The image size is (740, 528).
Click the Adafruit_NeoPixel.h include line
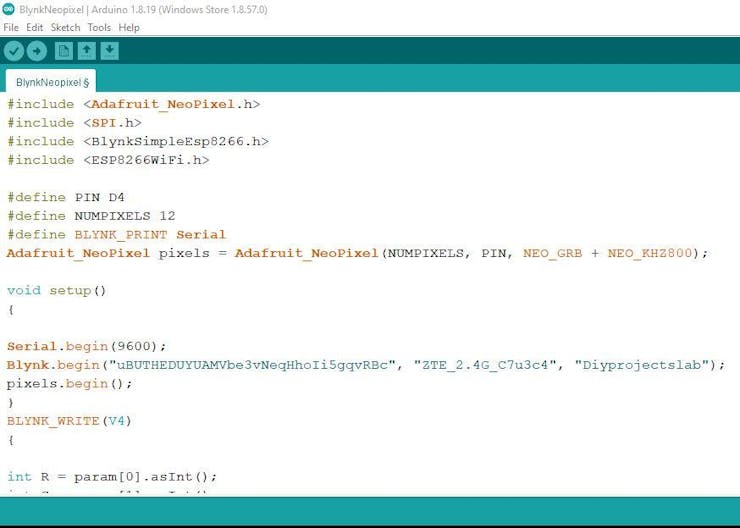pyautogui.click(x=134, y=104)
